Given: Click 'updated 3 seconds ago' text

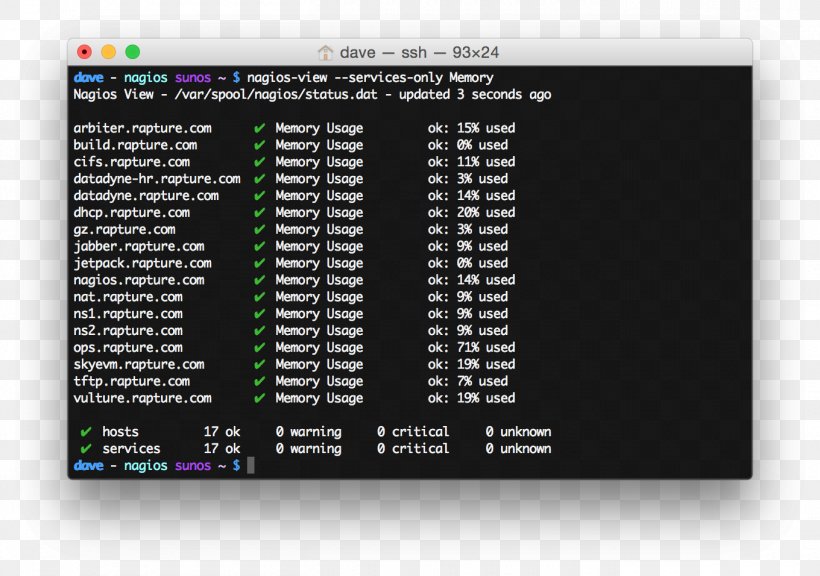Looking at the screenshot, I should 475,95.
